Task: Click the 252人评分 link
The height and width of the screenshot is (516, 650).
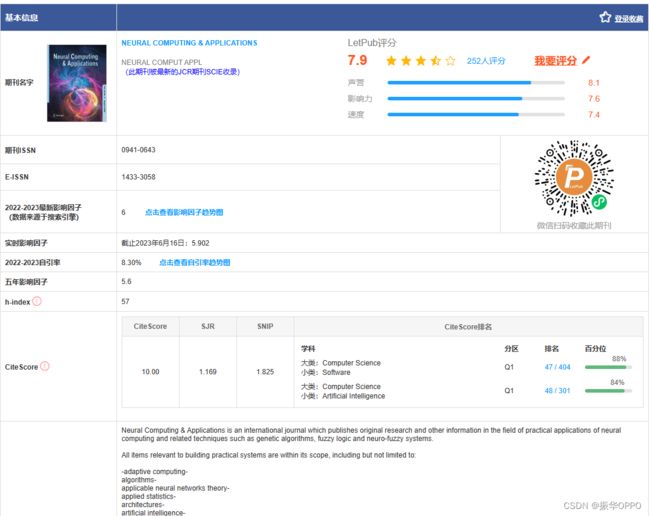Action: pyautogui.click(x=486, y=61)
